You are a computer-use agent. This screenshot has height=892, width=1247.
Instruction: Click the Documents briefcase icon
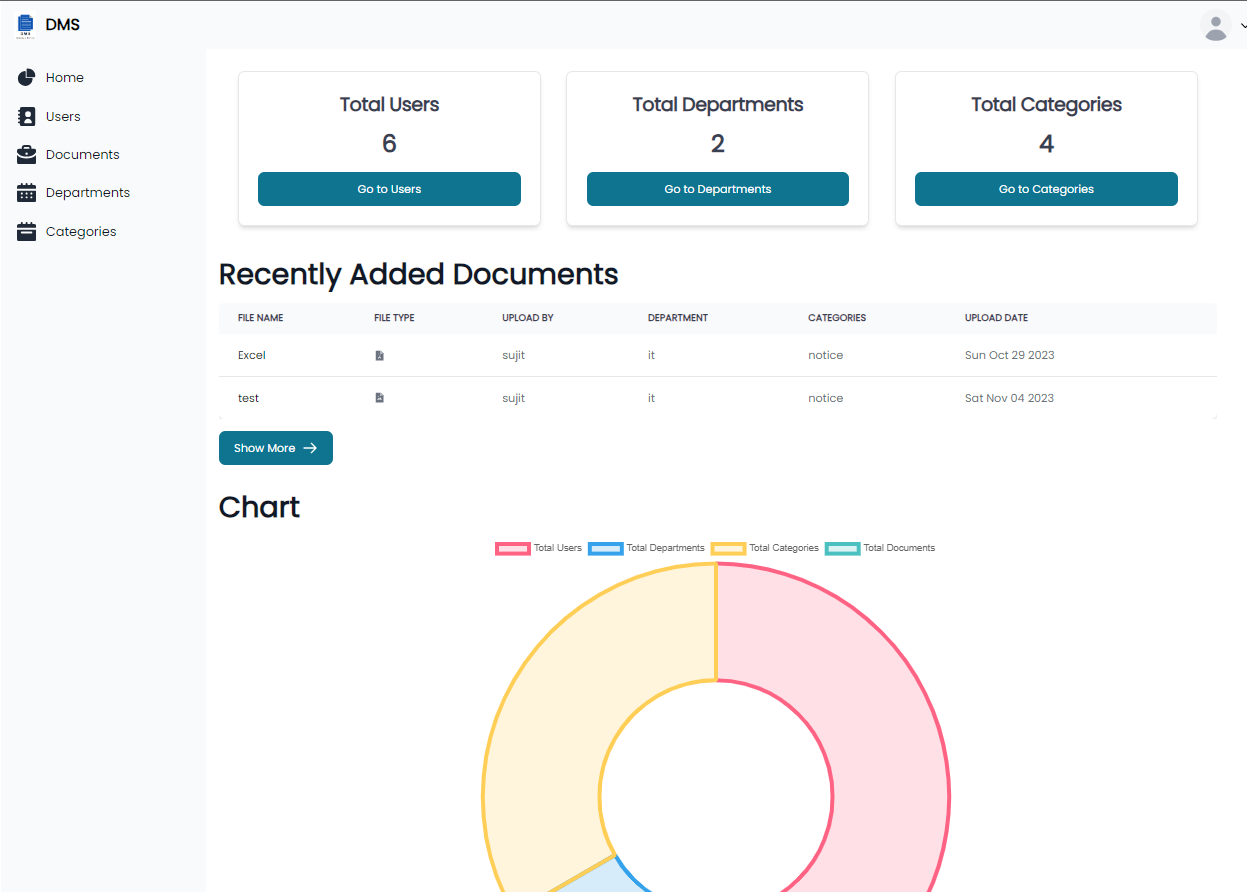coord(27,155)
